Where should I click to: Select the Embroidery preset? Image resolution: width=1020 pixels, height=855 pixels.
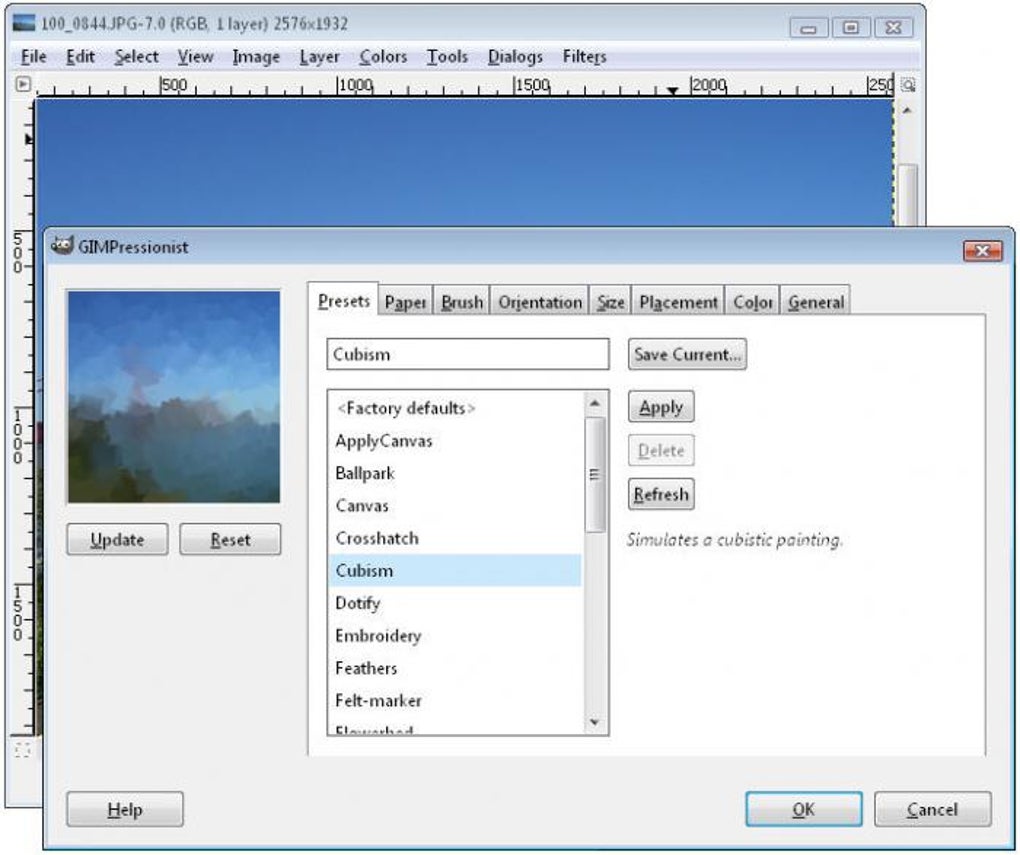tap(455, 636)
